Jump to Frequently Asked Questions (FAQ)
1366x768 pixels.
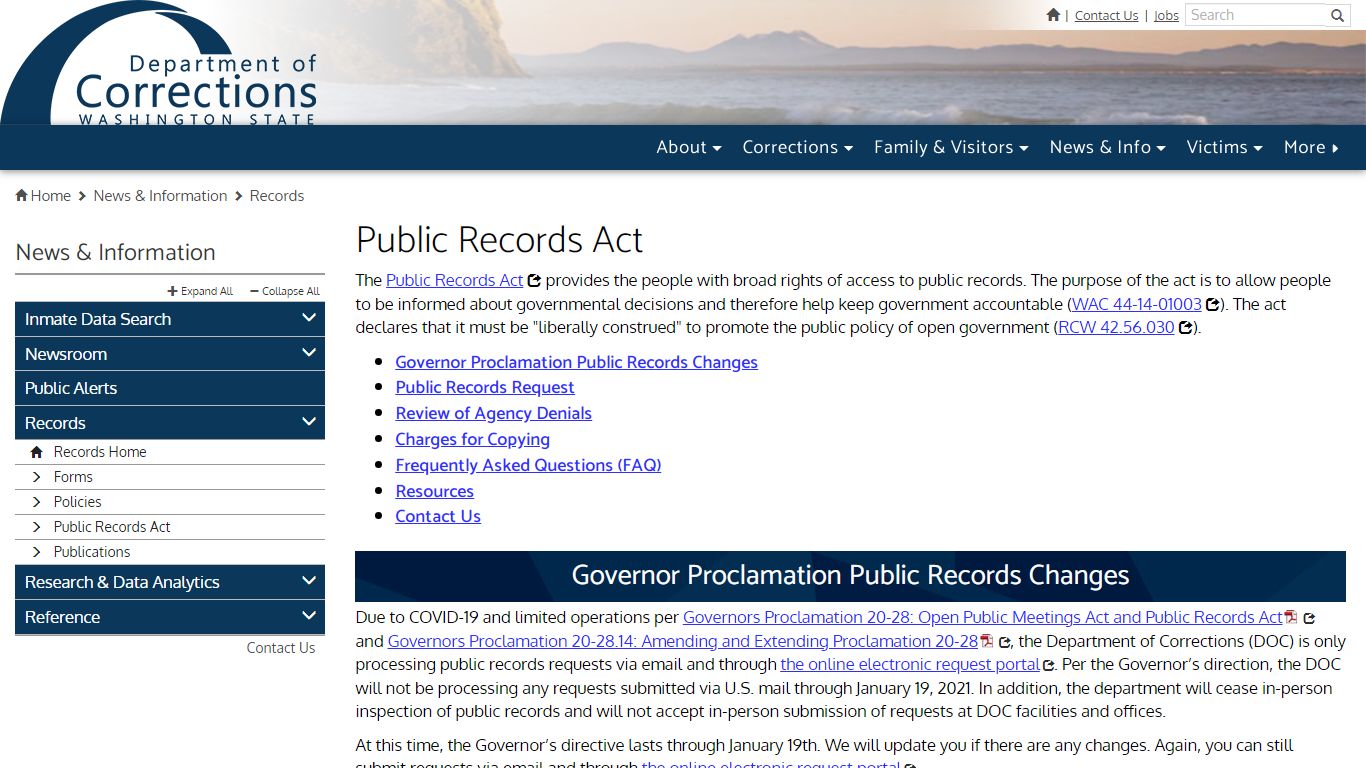528,465
